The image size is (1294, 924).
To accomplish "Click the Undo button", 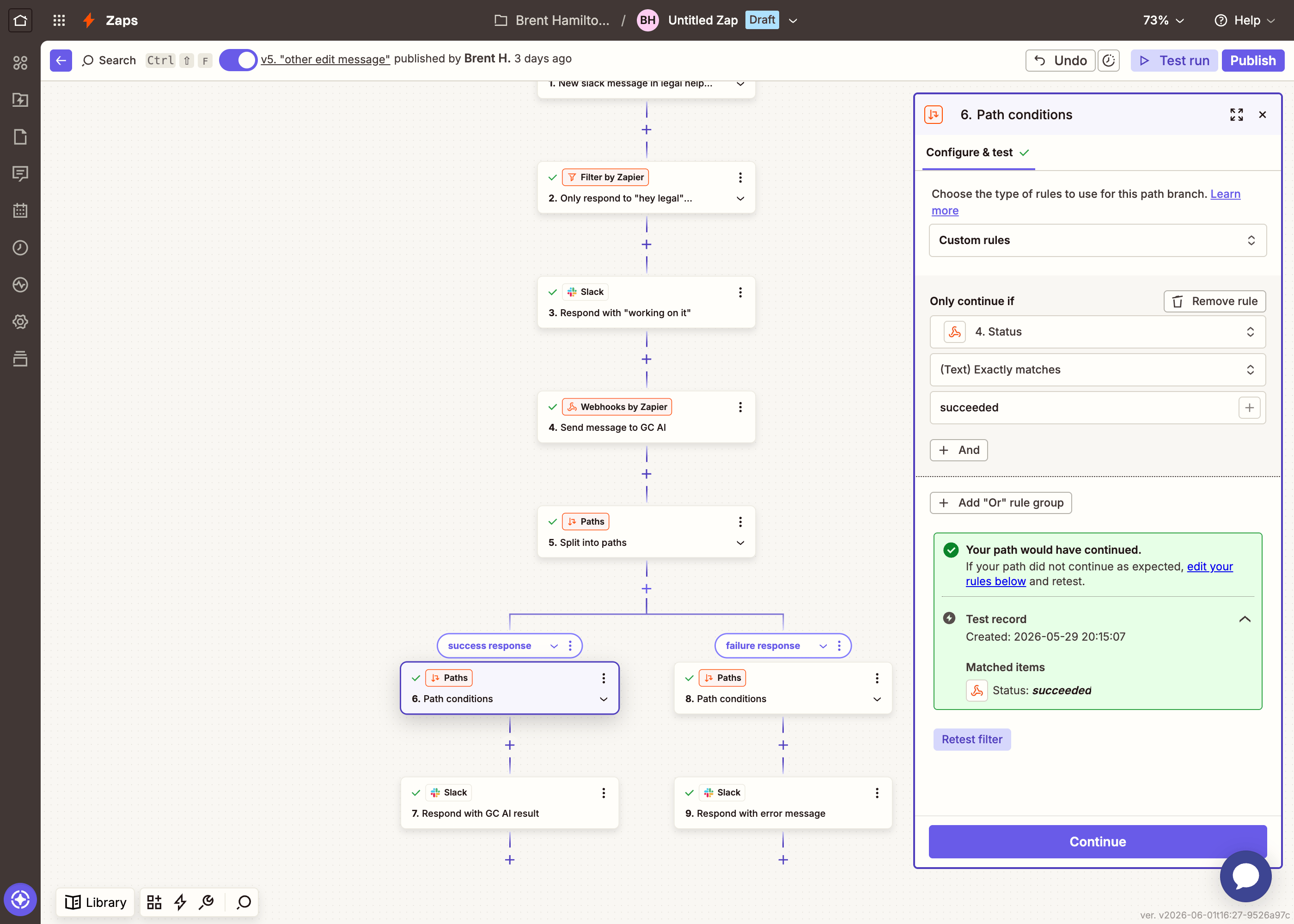I will coord(1060,60).
